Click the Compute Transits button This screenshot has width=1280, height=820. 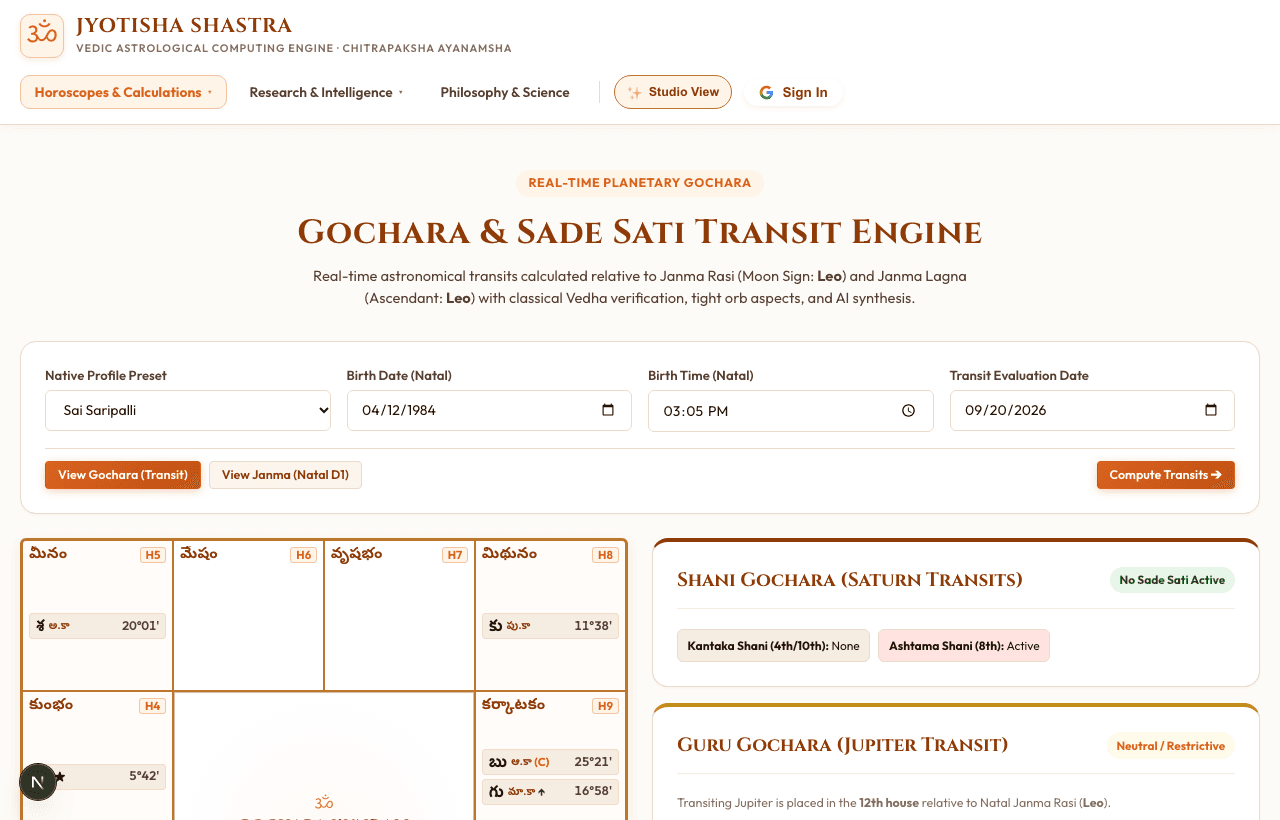pyautogui.click(x=1166, y=475)
